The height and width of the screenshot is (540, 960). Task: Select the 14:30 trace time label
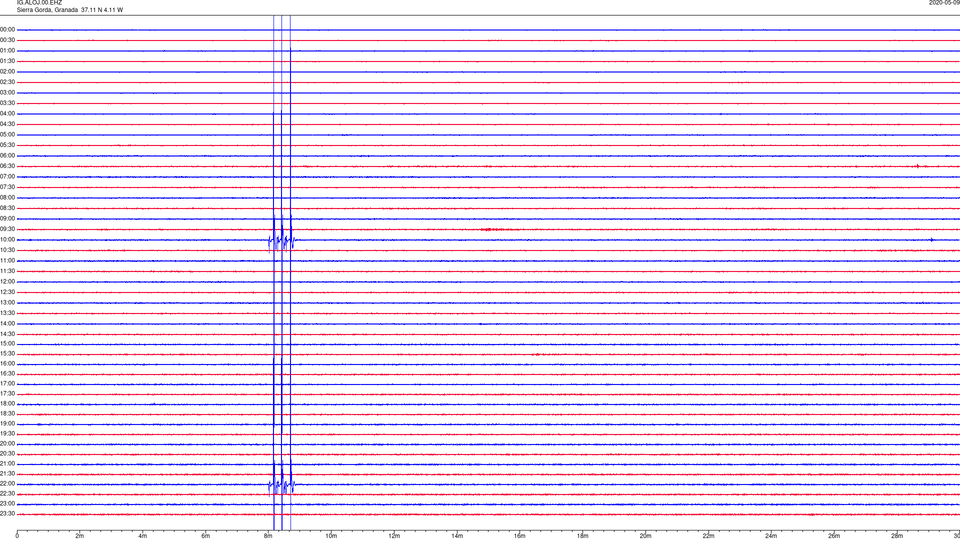(x=7, y=334)
